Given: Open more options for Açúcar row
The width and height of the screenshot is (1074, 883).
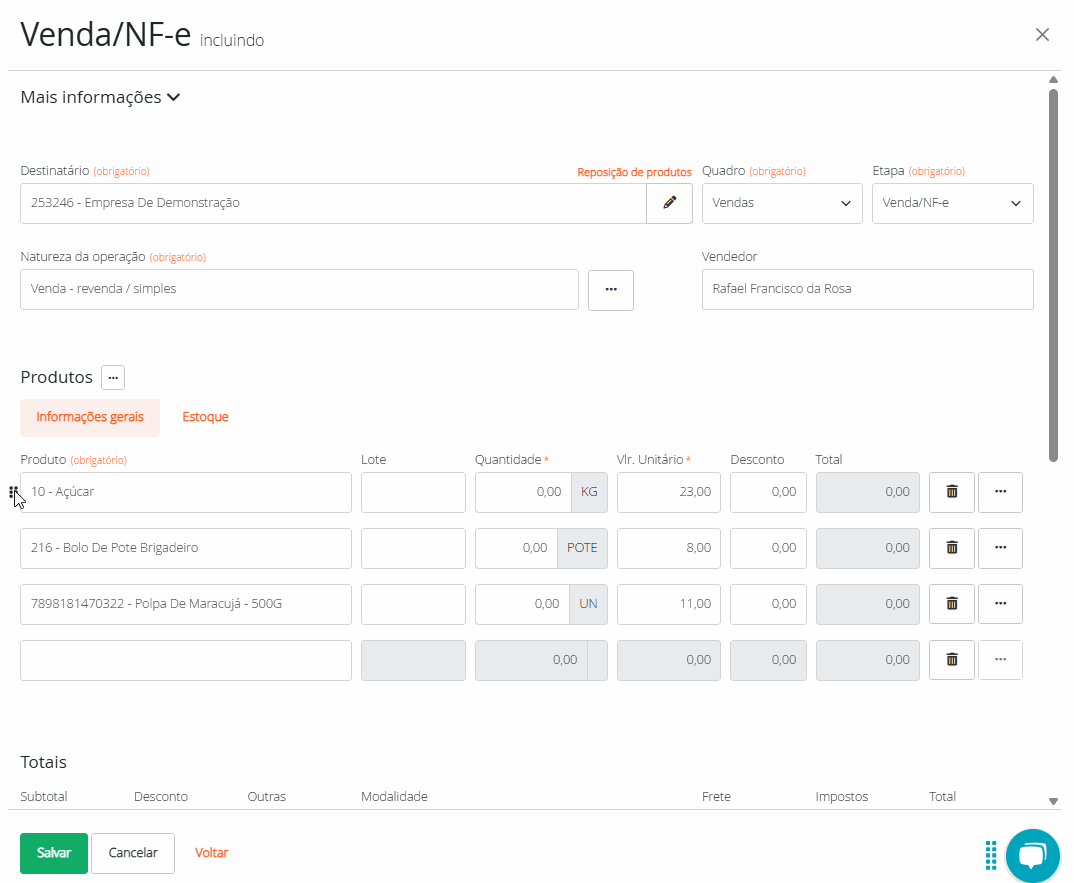Looking at the screenshot, I should (1000, 492).
